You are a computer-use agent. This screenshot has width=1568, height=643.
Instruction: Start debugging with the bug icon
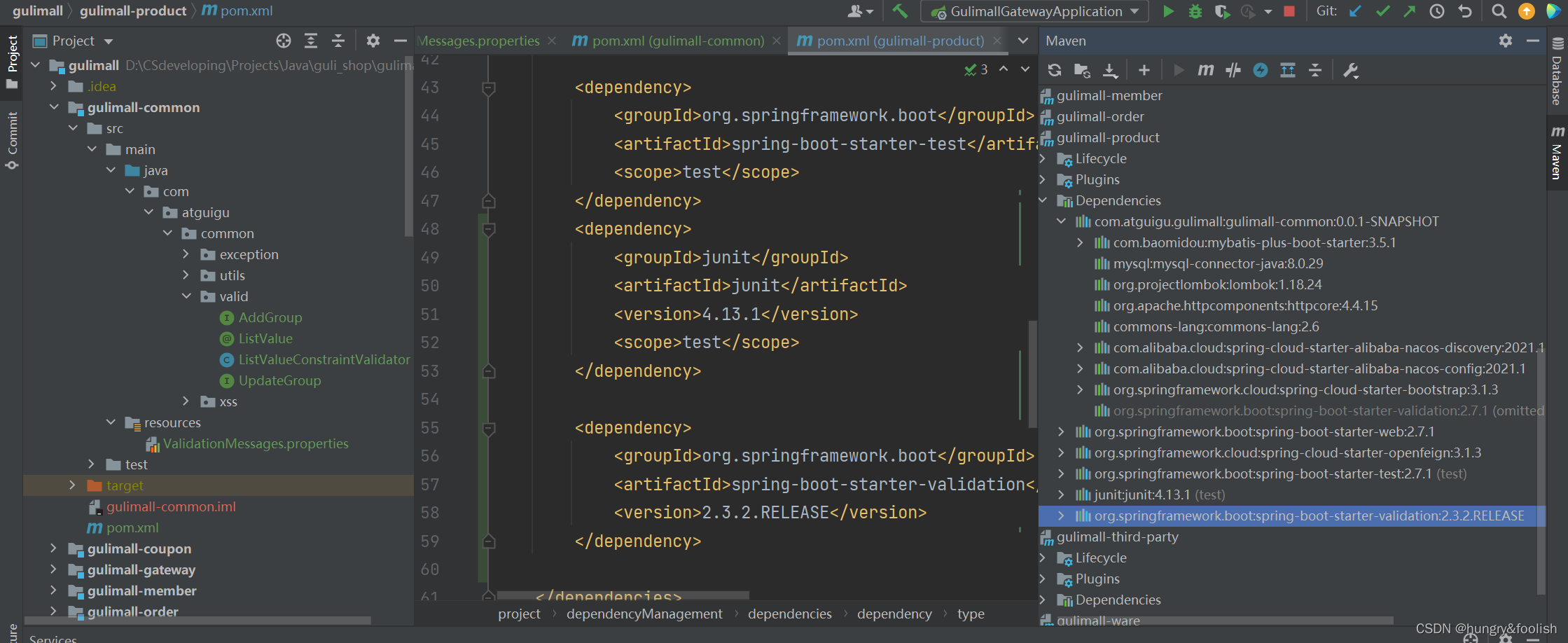(x=1195, y=11)
